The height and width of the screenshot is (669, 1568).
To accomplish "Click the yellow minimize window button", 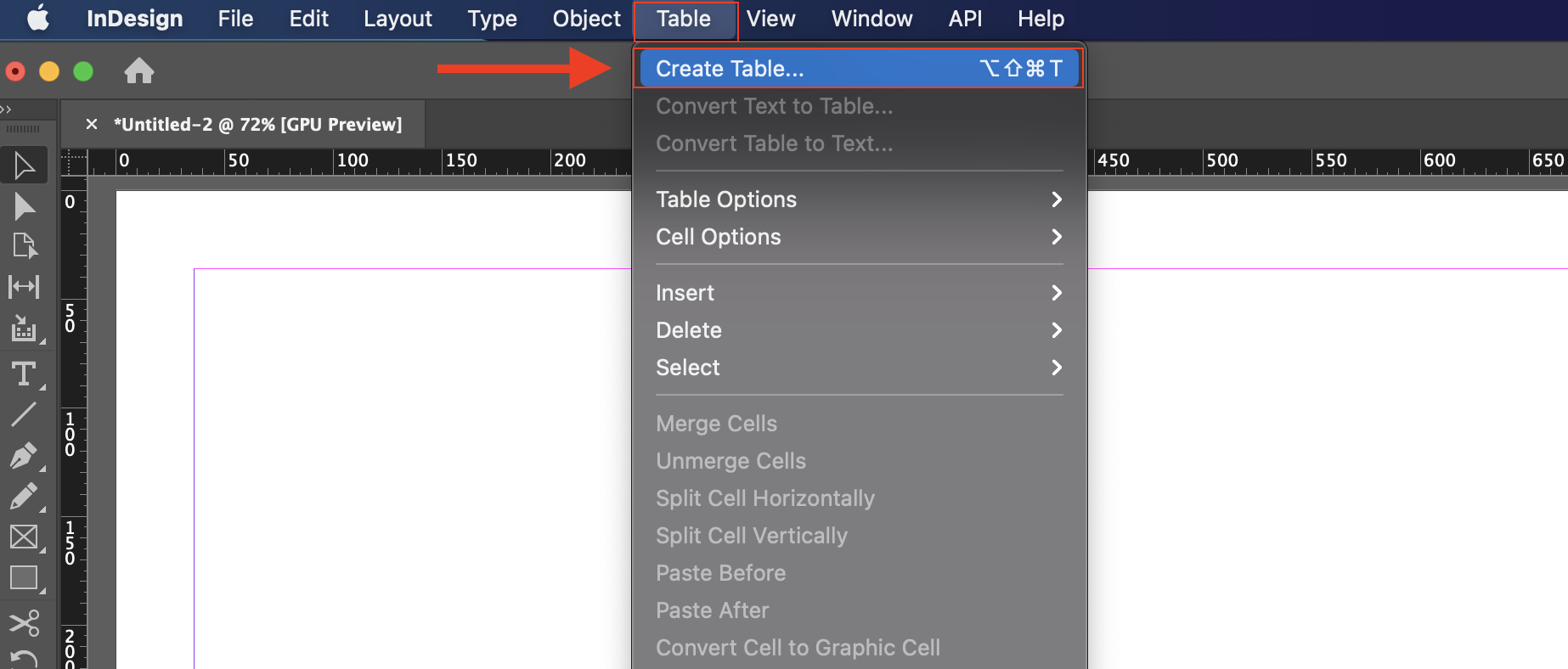I will [49, 71].
